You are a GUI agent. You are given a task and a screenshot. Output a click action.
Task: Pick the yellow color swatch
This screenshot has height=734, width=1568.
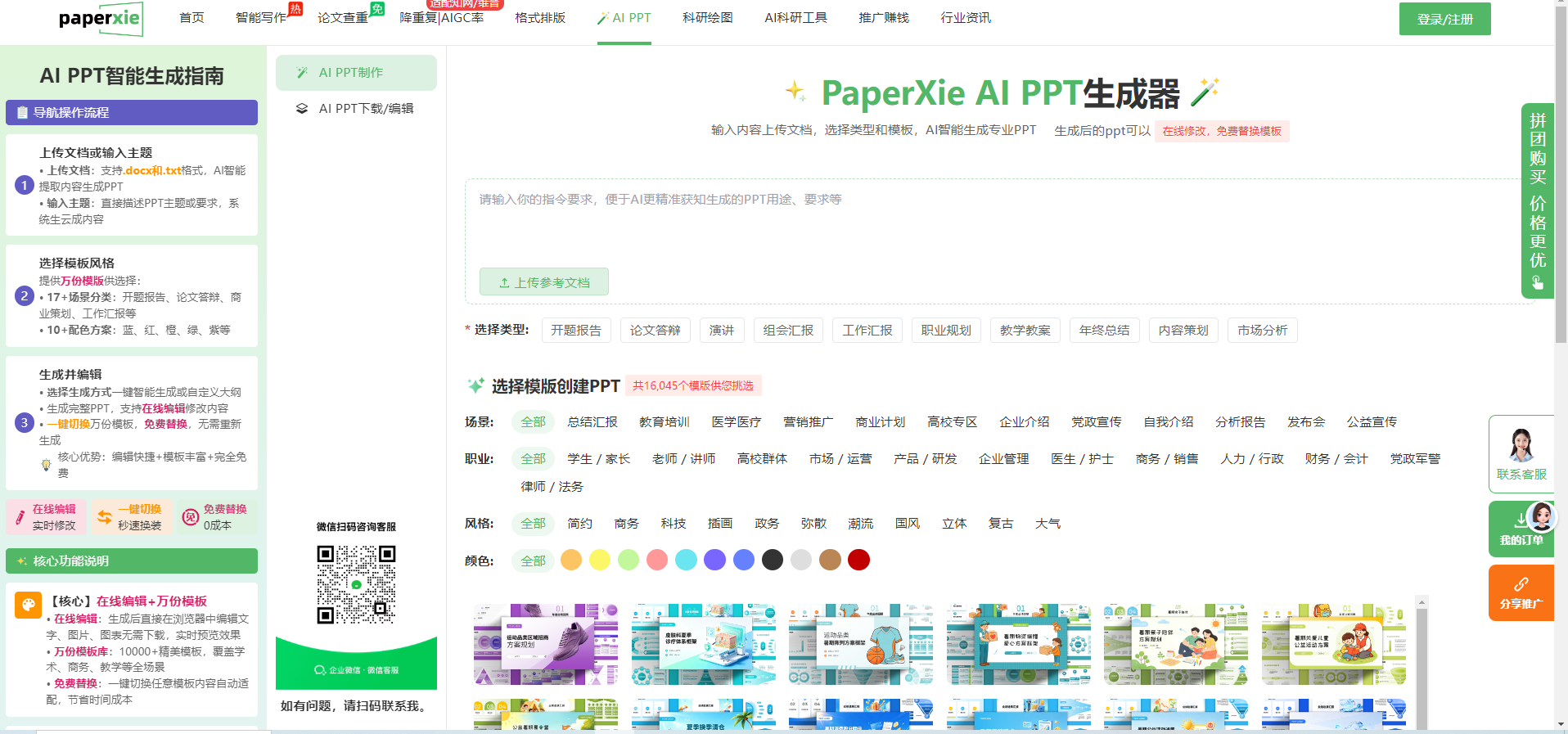click(600, 560)
